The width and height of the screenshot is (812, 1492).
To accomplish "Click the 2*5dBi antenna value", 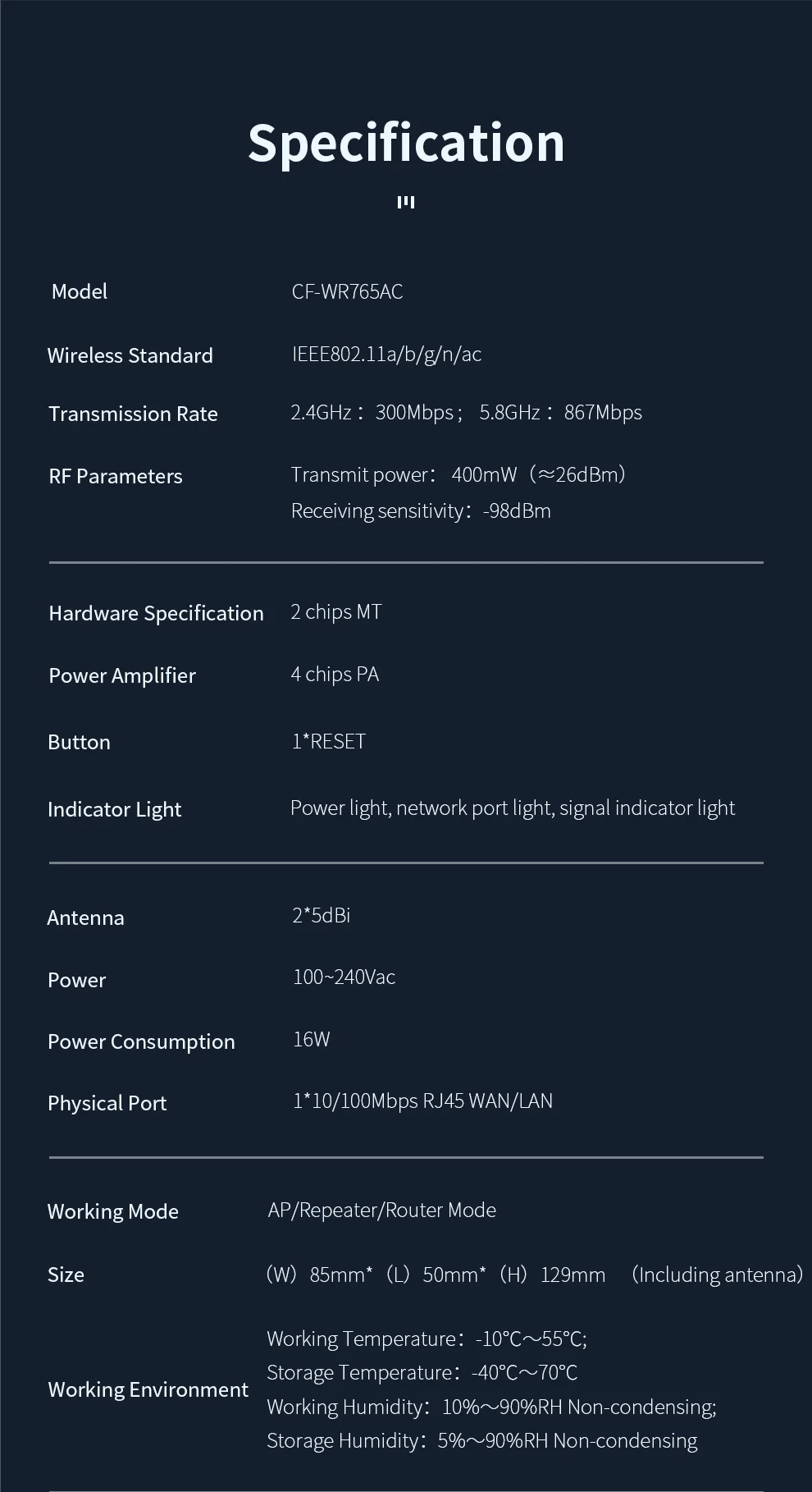I will 322,915.
